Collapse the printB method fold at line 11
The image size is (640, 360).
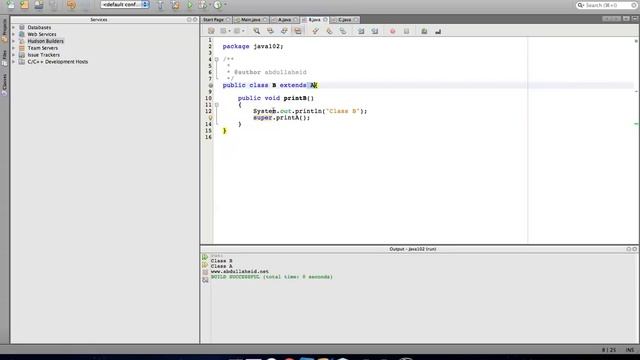pyautogui.click(x=217, y=105)
